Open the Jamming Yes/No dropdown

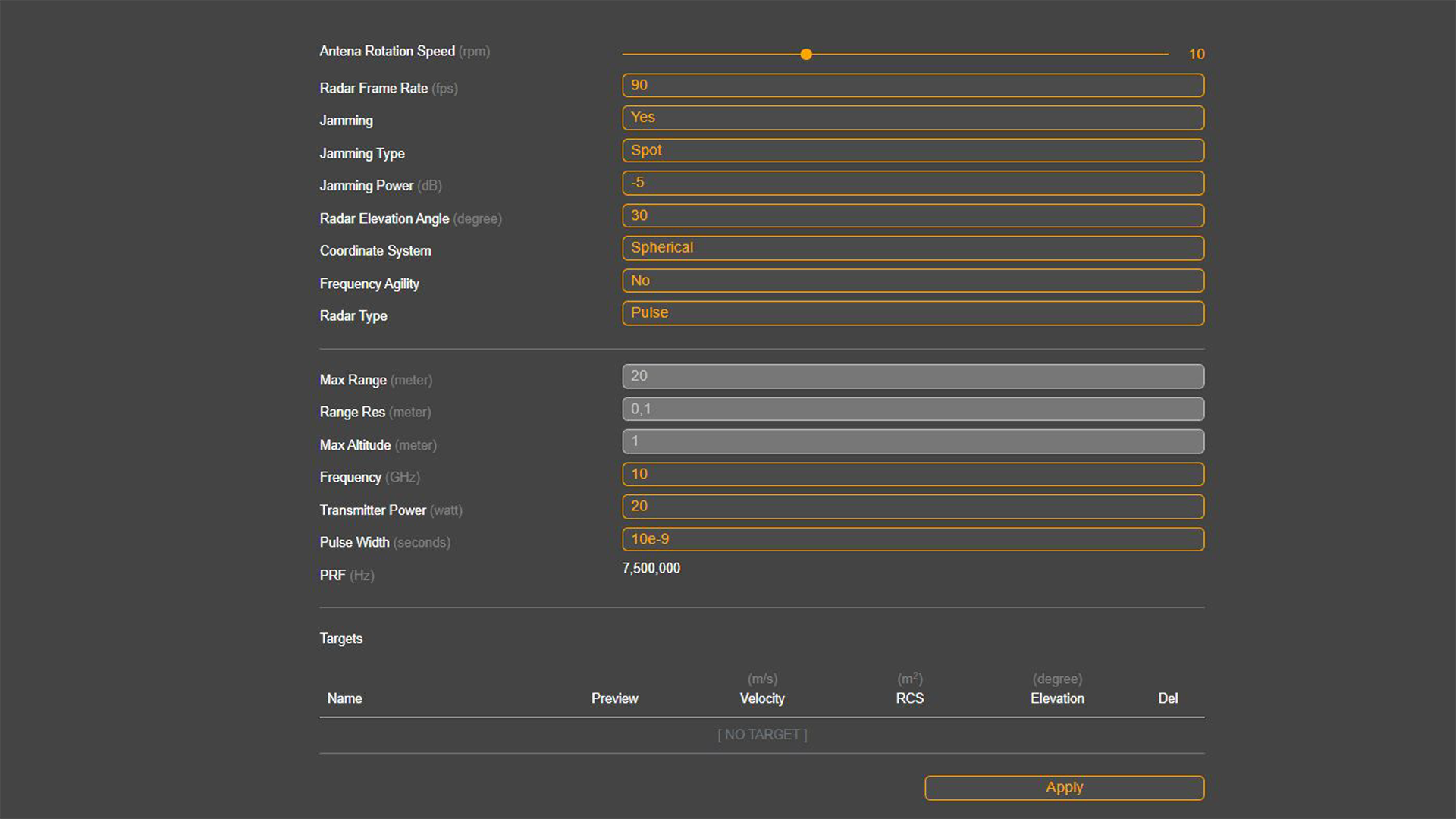coord(912,118)
